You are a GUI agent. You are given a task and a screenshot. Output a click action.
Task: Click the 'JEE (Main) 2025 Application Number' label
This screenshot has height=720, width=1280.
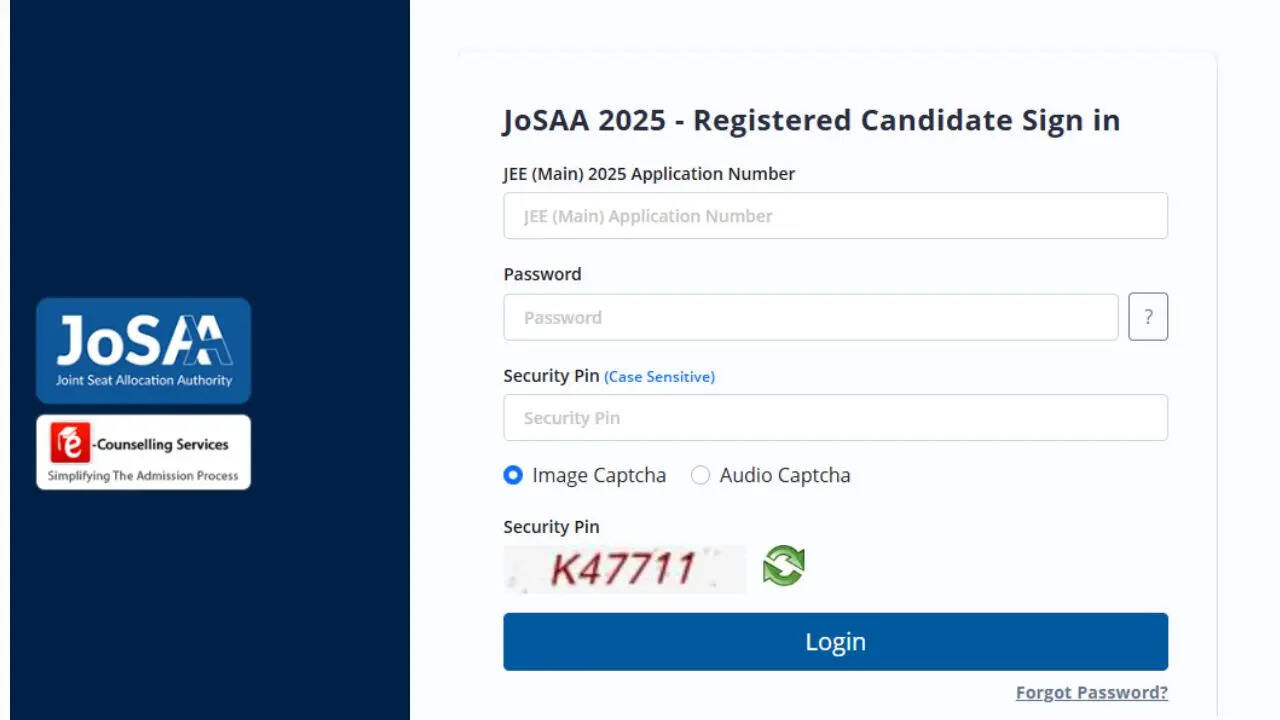649,174
